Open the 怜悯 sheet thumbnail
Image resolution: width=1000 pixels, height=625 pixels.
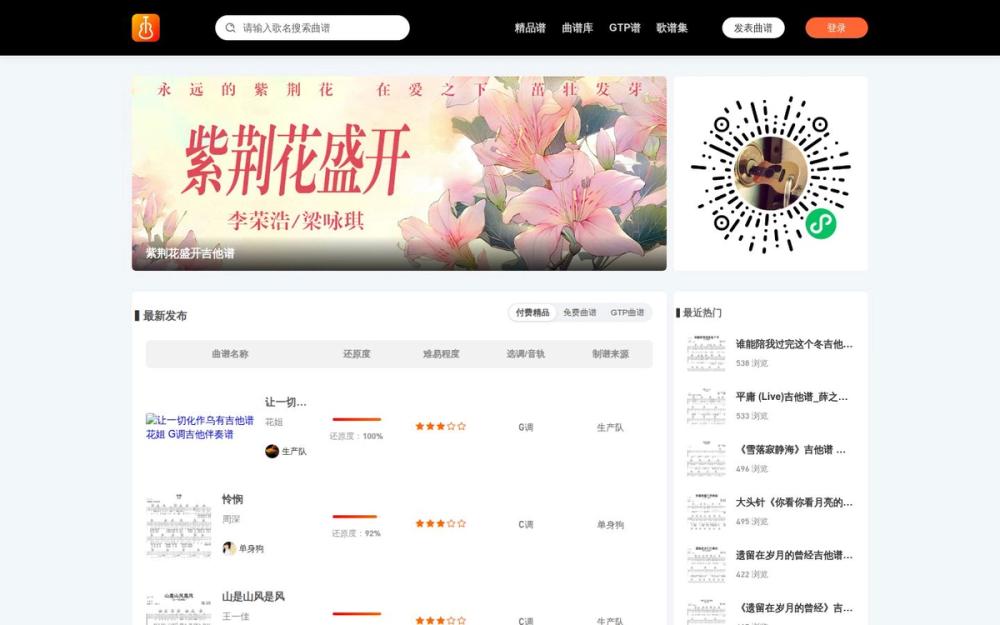point(179,525)
